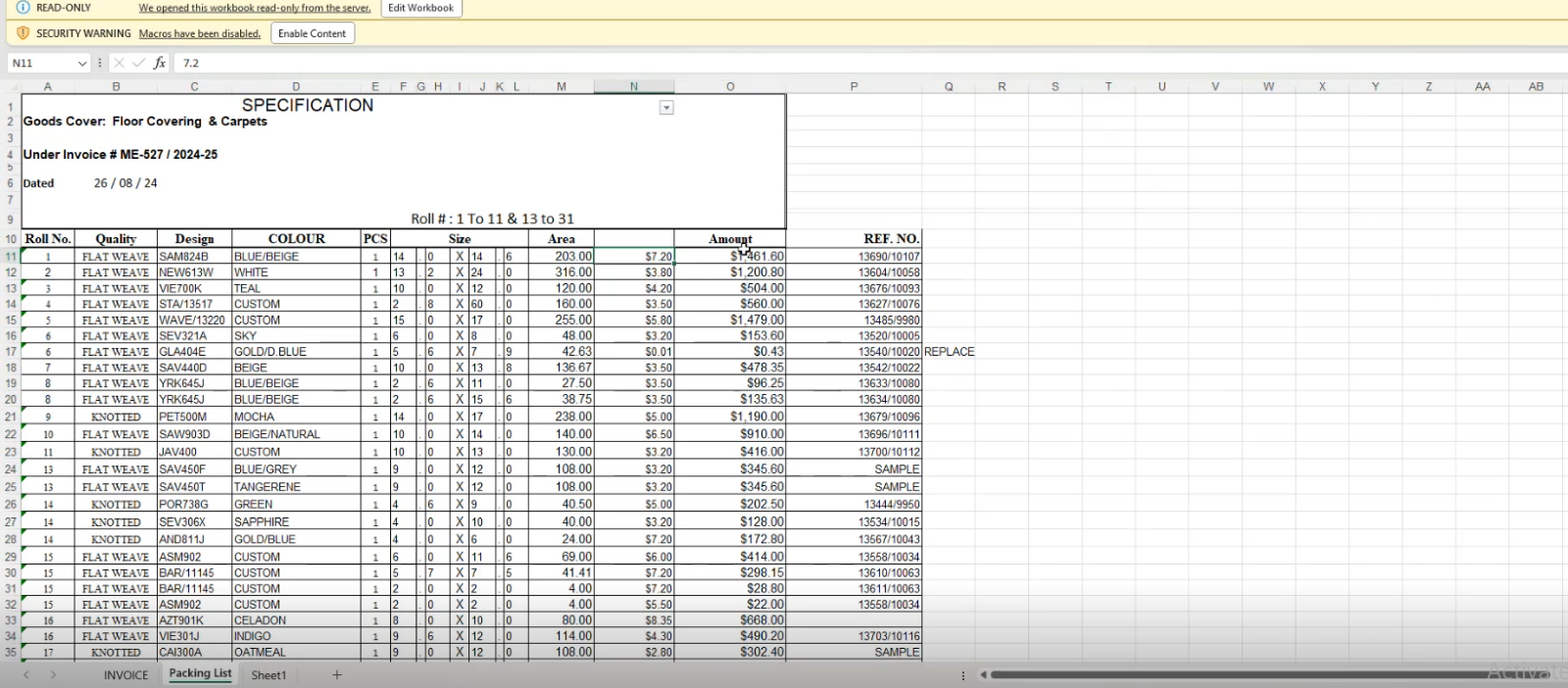Click the scrollbar left arrow
The image size is (1568, 688).
click(983, 674)
